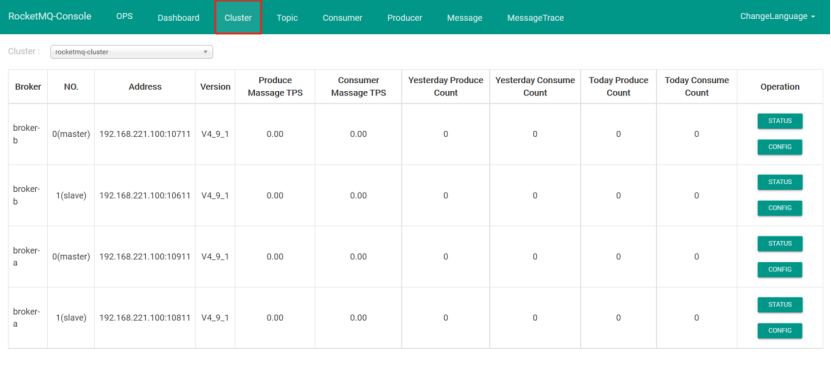Screen dimensions: 831x370
Task: Click V4_9_1 in the 10811 row
Action: click(215, 318)
